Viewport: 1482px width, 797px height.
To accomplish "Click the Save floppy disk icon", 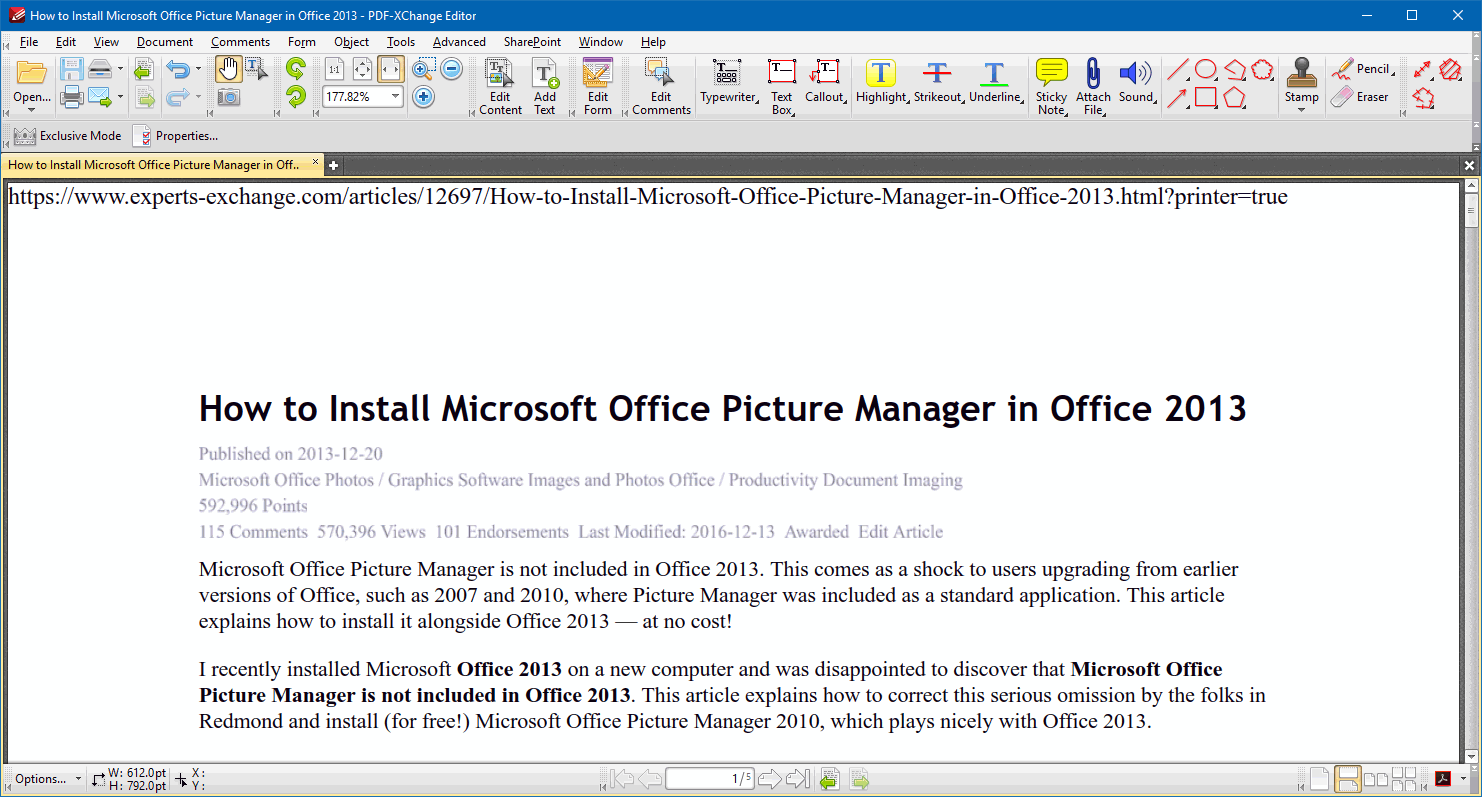I will click(x=71, y=70).
